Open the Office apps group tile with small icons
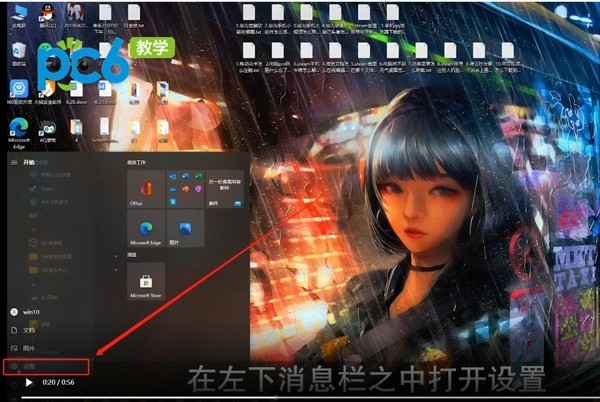600x402 pixels. [185, 189]
